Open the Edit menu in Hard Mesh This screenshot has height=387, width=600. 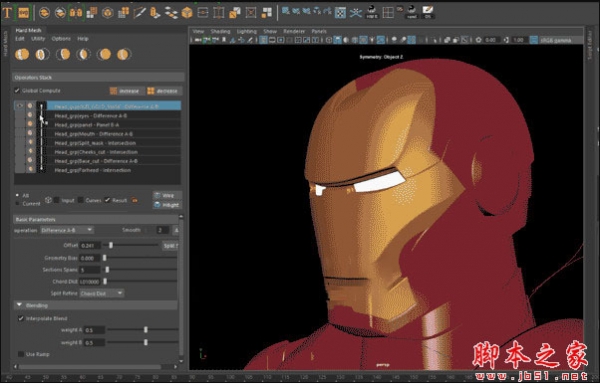click(20, 39)
